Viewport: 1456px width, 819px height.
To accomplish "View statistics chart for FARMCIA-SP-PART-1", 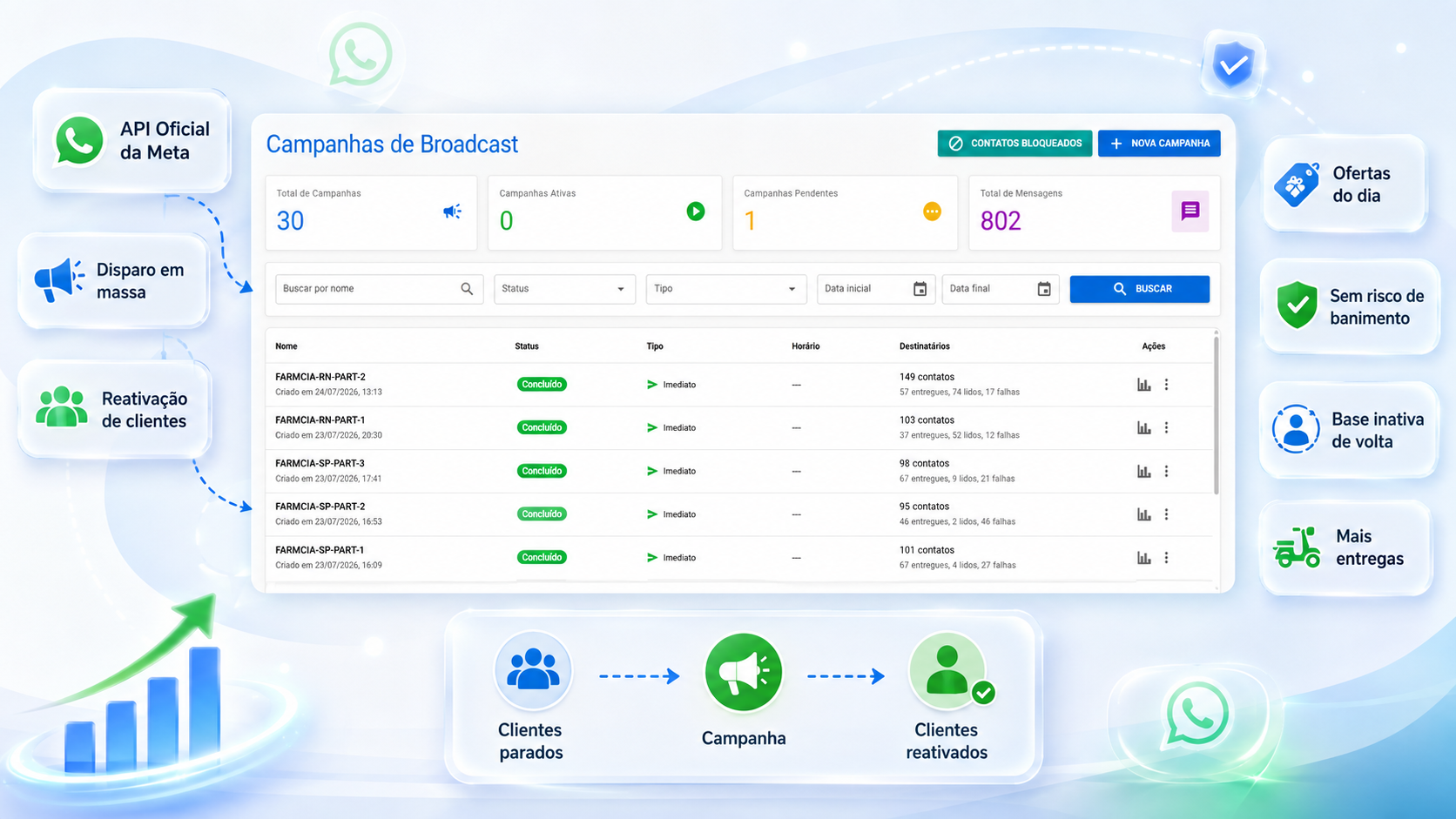I will (x=1144, y=558).
